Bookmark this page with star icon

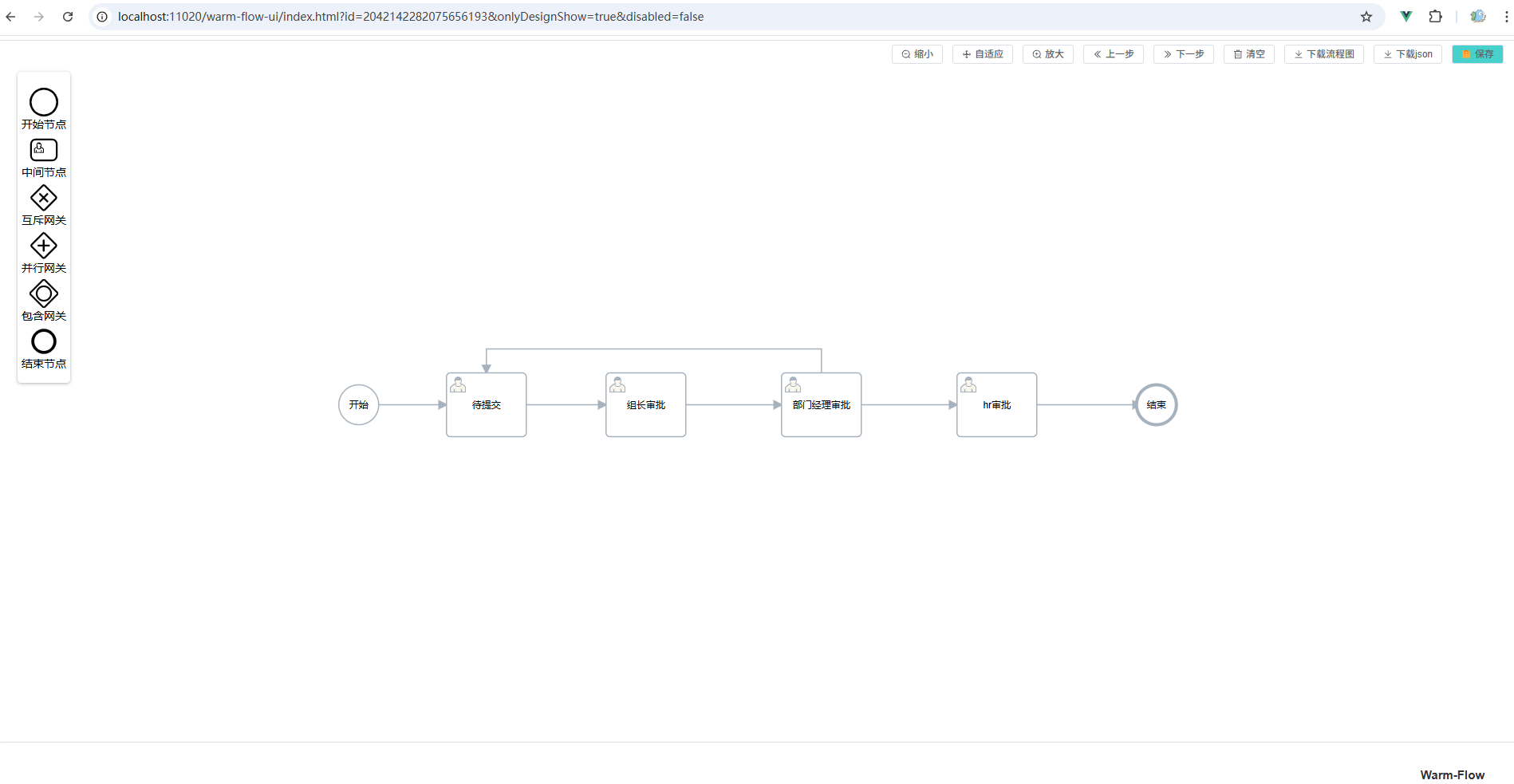(x=1366, y=17)
